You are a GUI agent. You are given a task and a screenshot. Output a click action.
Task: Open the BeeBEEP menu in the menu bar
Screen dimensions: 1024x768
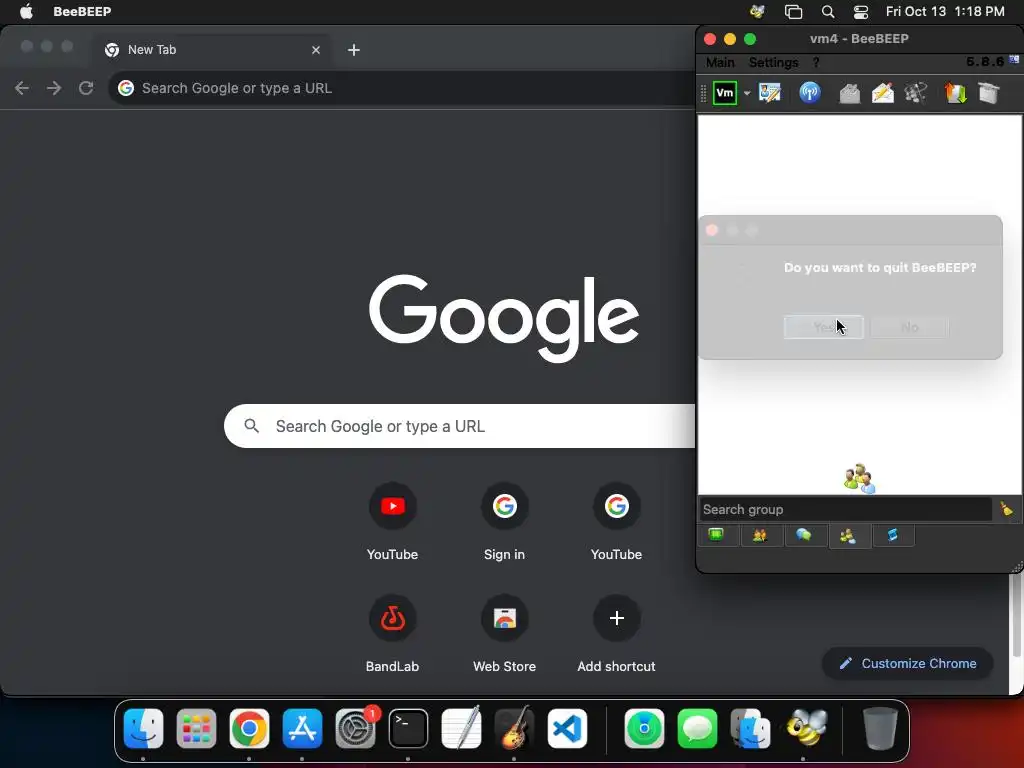point(82,12)
